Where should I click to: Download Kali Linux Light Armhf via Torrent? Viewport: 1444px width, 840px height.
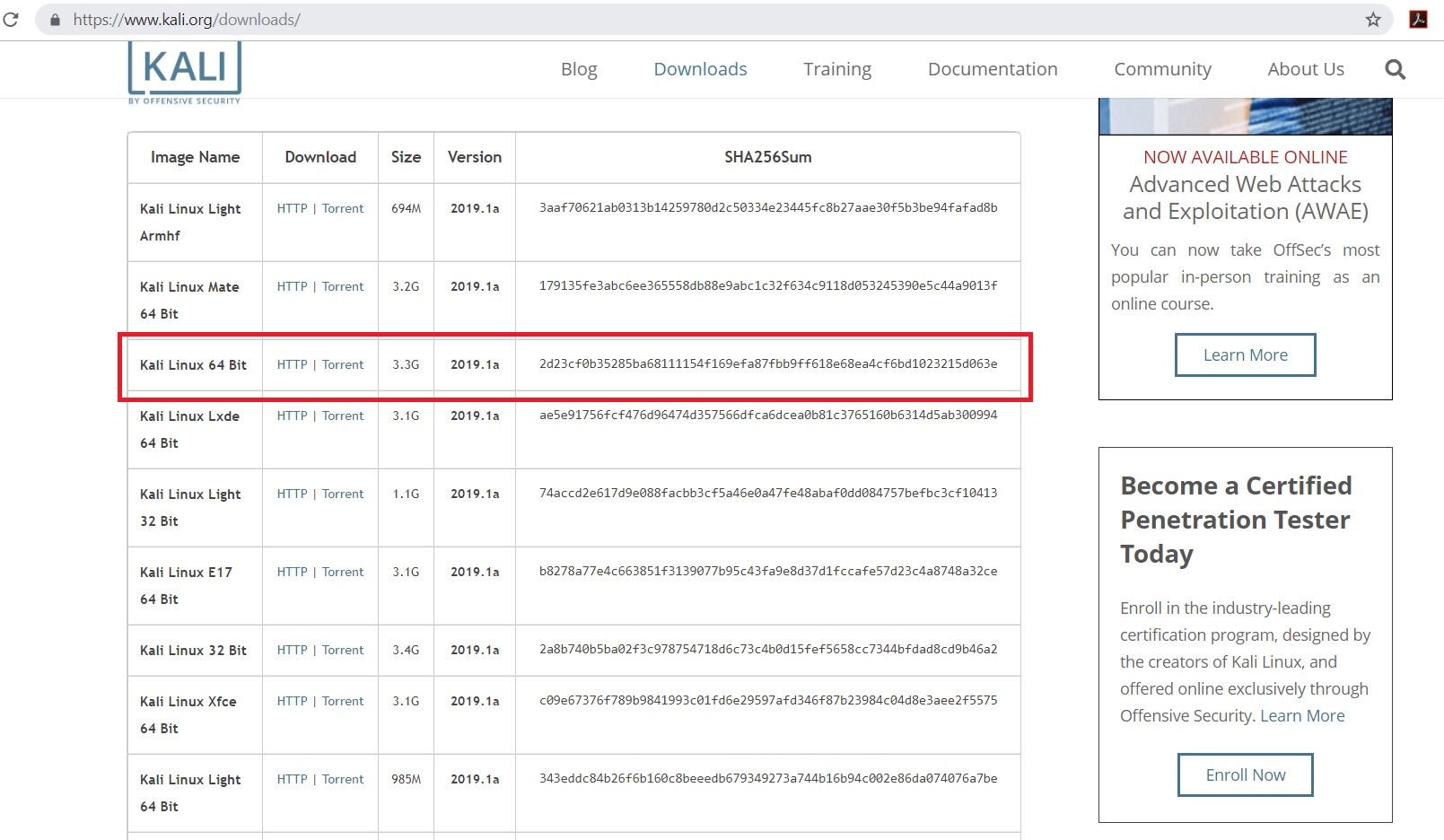[x=343, y=208]
